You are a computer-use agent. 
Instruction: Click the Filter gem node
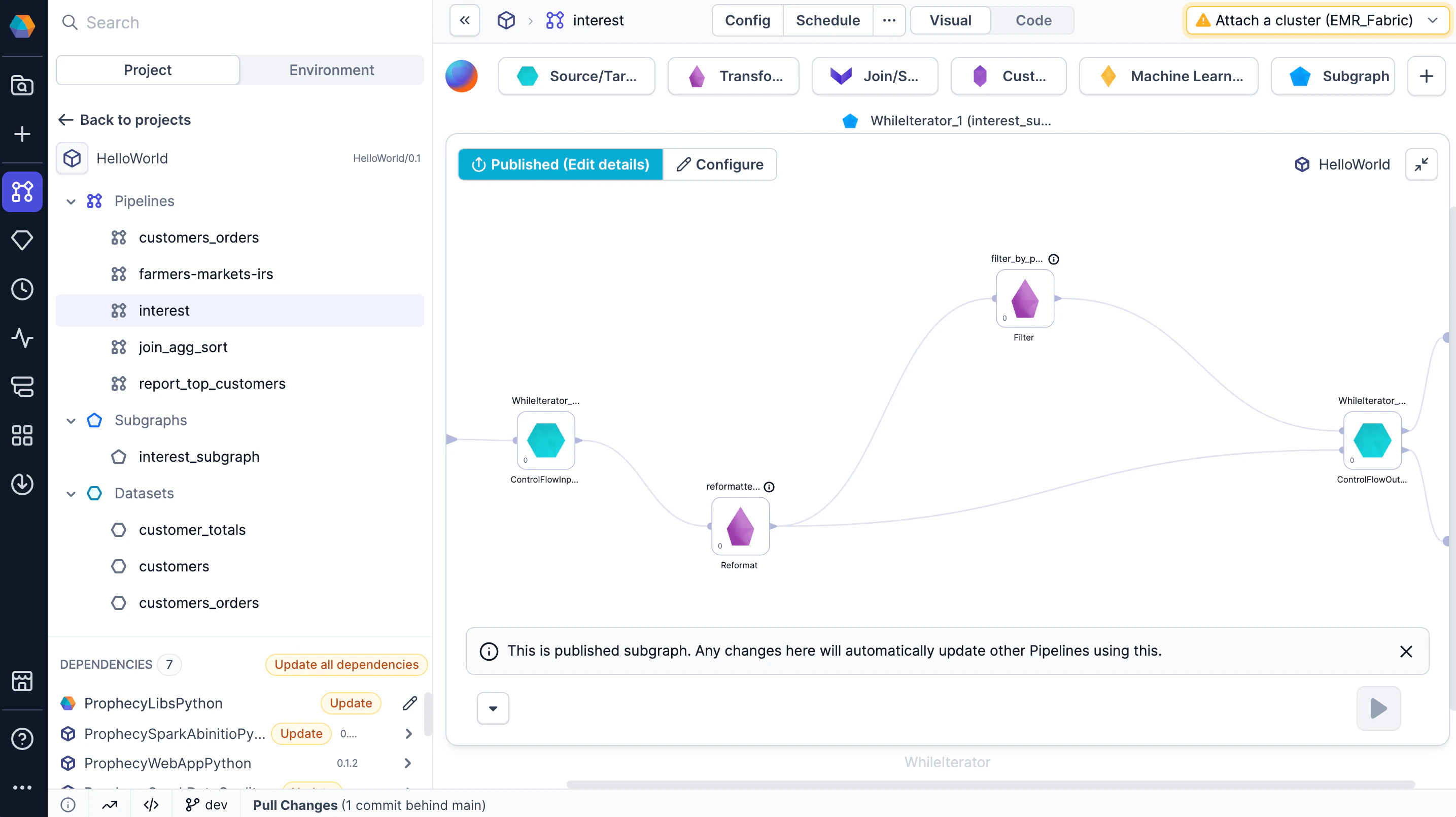pos(1024,298)
